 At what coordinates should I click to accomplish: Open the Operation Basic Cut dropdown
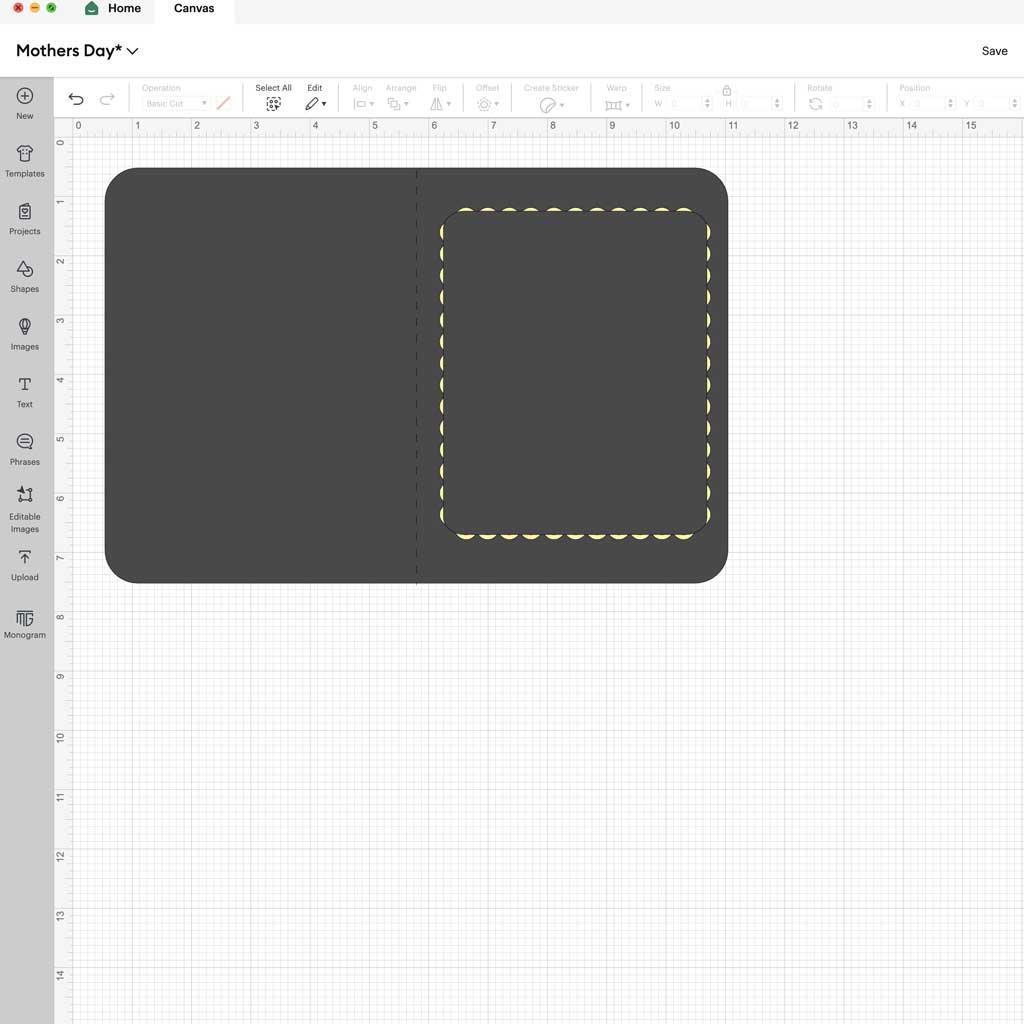click(176, 103)
